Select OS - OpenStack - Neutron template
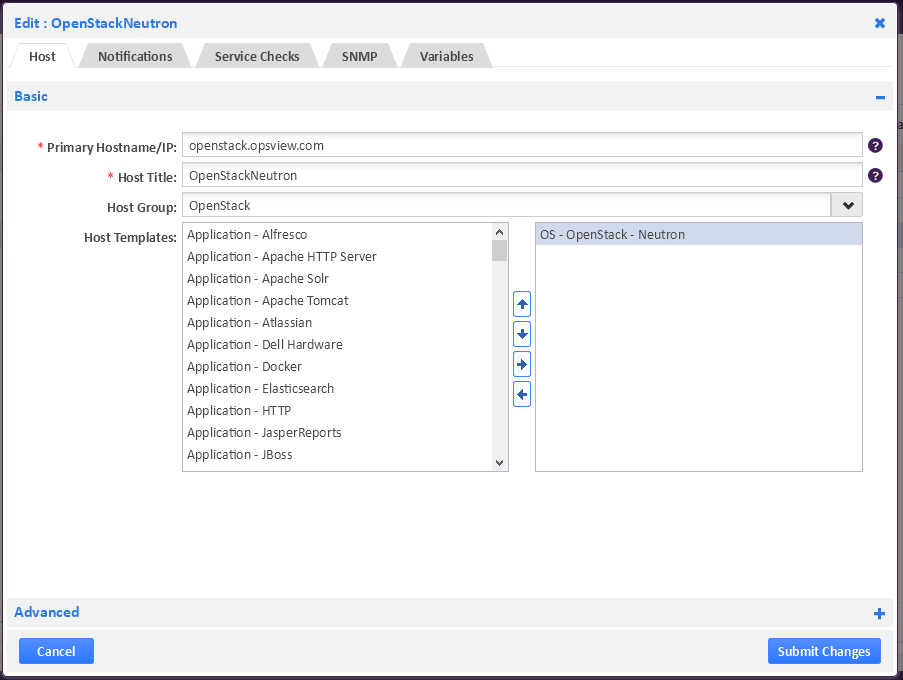 [612, 235]
